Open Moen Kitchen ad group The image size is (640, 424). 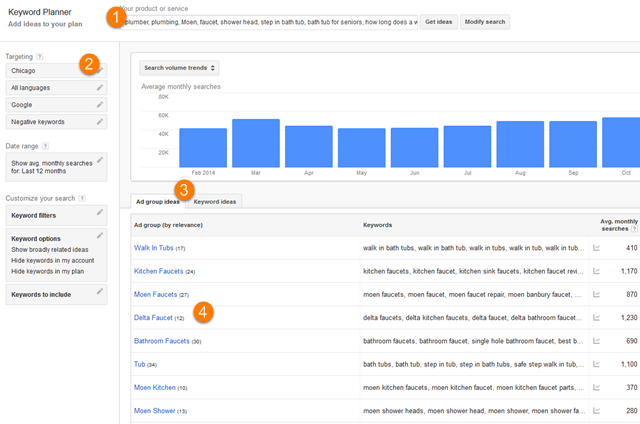point(155,387)
